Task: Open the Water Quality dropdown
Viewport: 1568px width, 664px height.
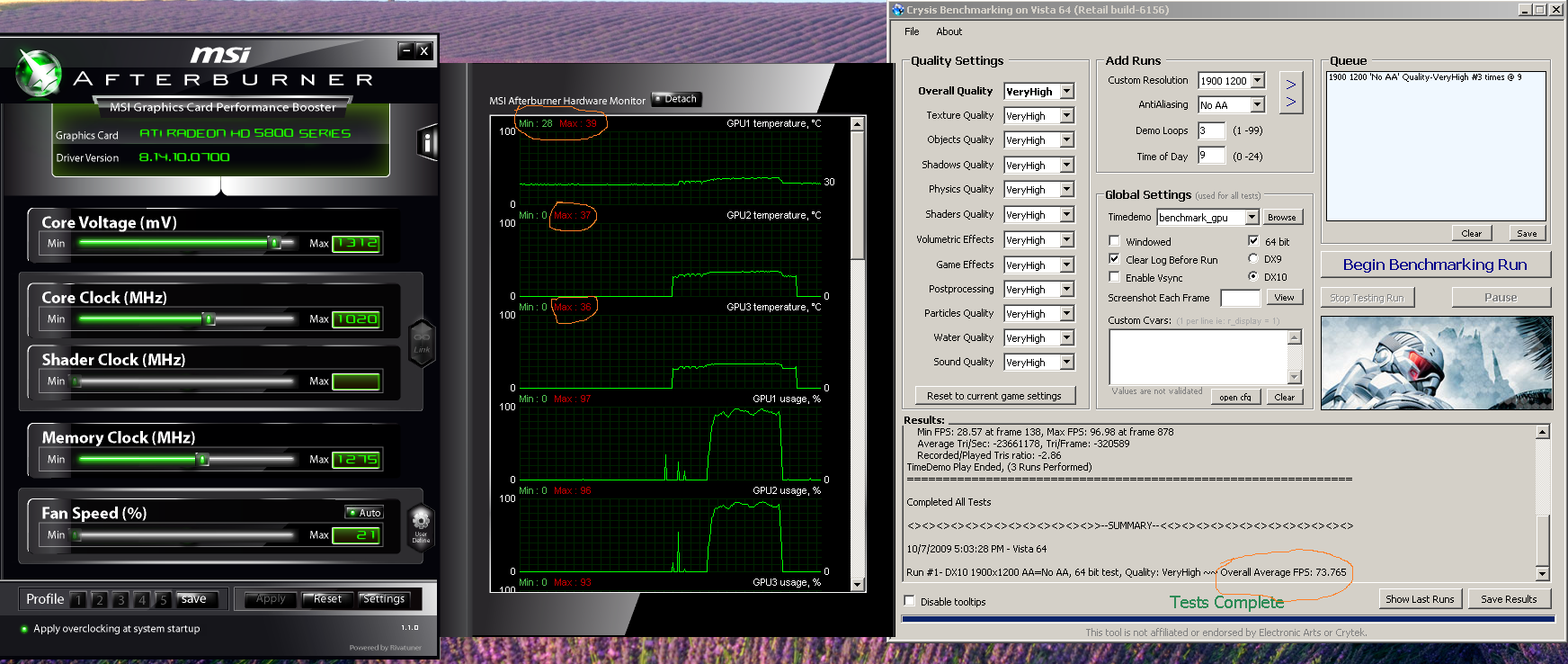Action: pos(1066,338)
